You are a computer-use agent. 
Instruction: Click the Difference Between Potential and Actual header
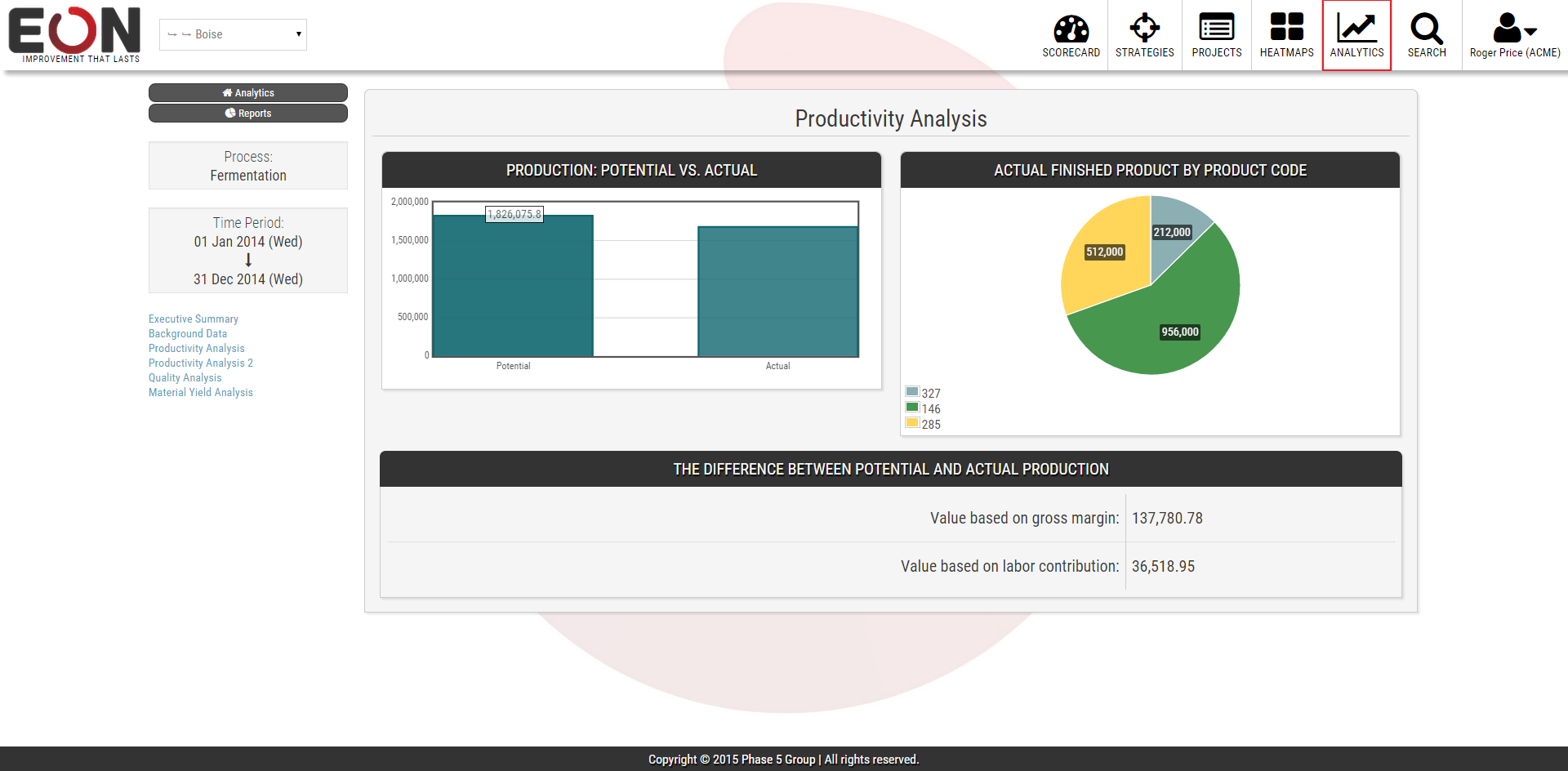tap(891, 469)
